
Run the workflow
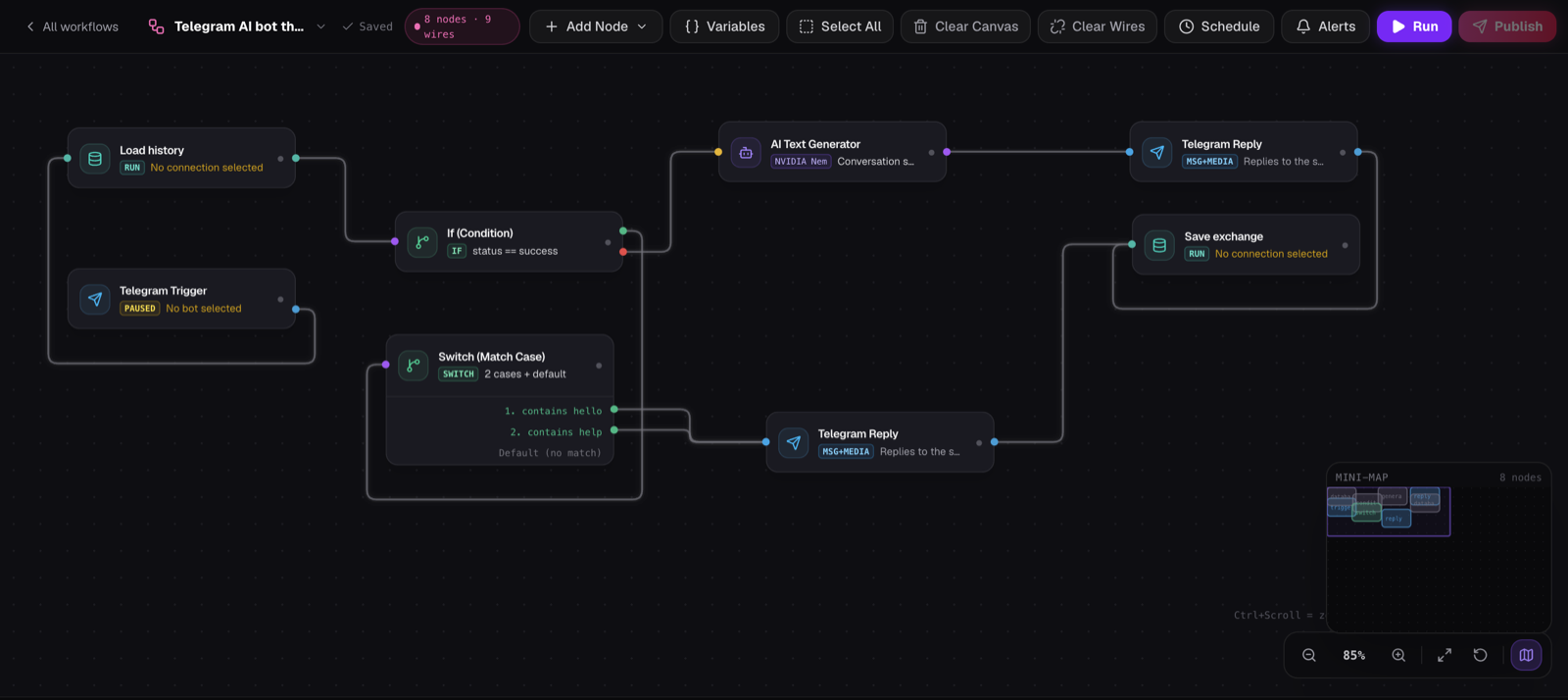click(x=1414, y=26)
